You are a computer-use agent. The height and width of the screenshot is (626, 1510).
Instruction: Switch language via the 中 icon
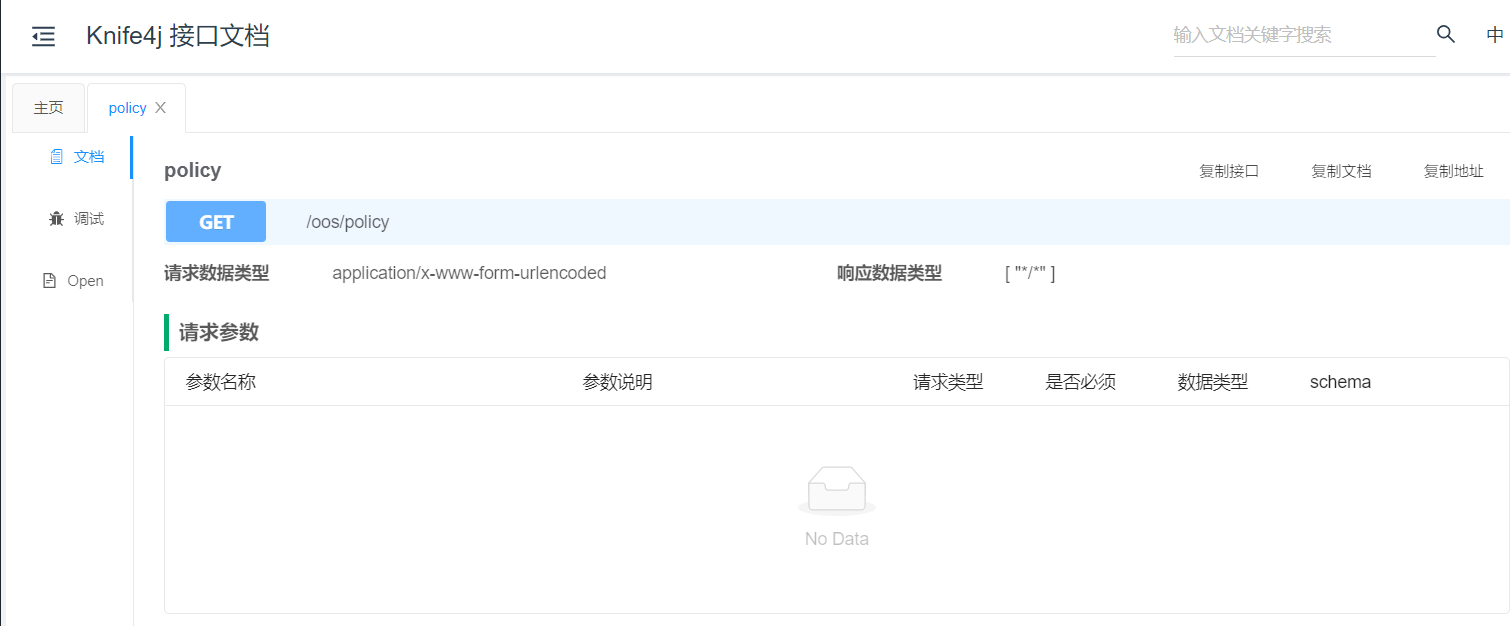tap(1495, 33)
